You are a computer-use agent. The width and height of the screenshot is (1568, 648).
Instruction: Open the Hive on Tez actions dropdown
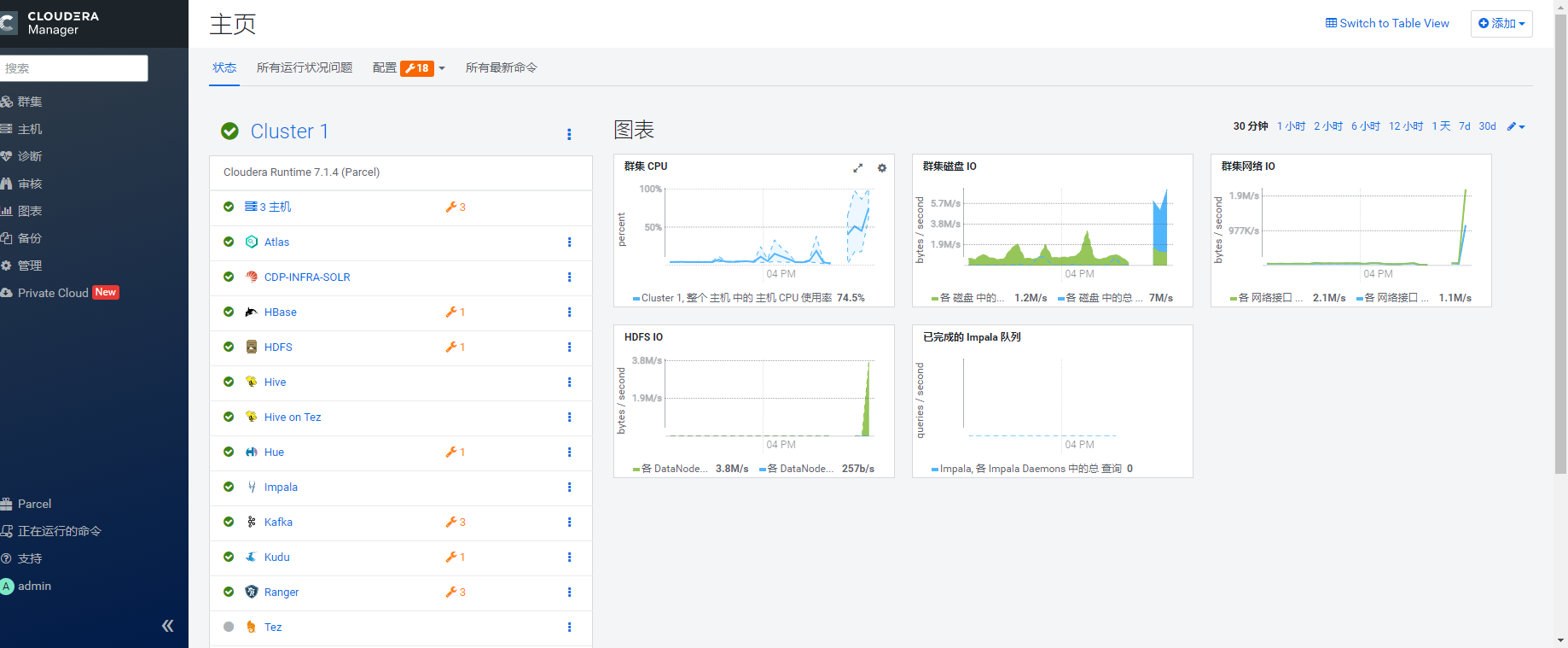(569, 417)
